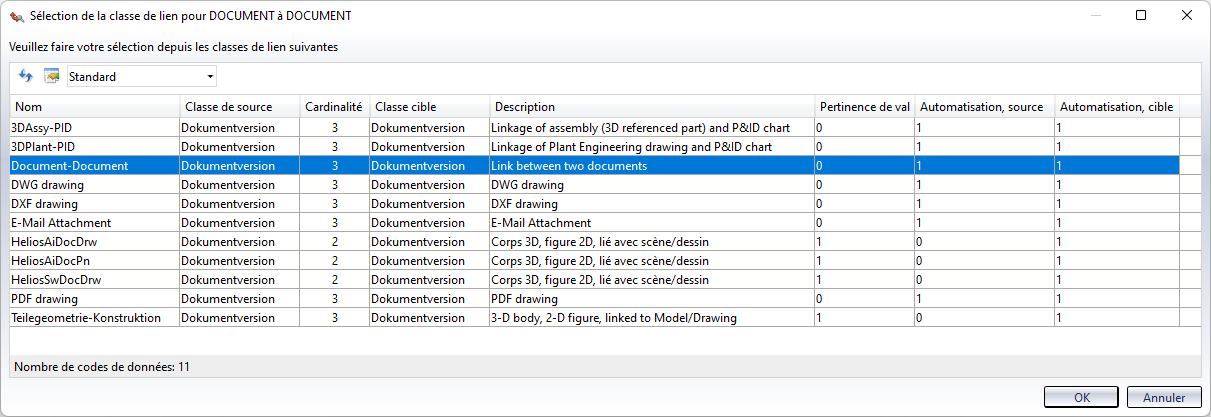Viewport: 1211px width, 417px height.
Task: Close the link class selection dialog
Action: 1187,16
